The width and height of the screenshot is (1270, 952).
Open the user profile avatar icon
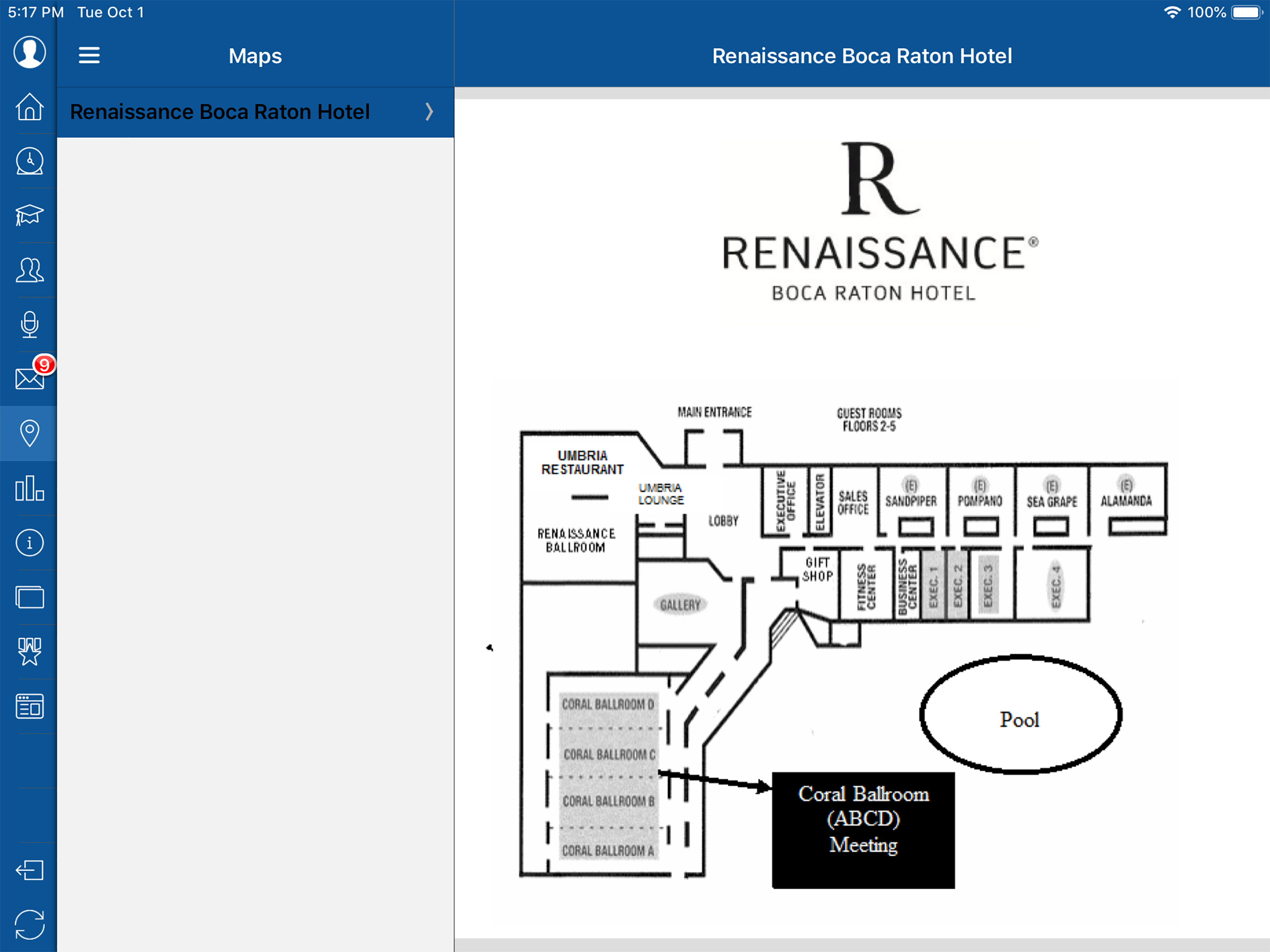(29, 52)
